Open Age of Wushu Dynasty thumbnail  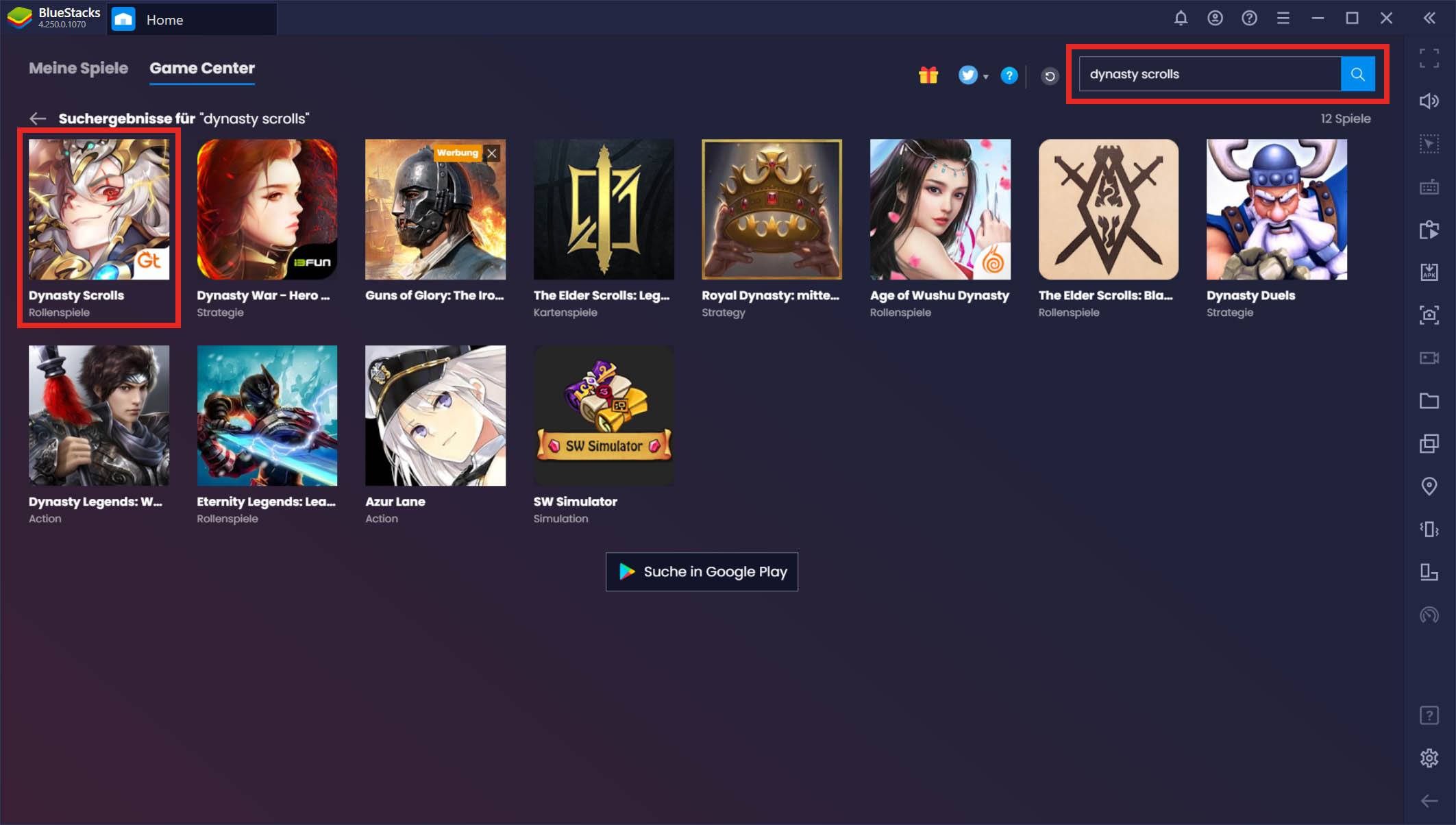940,209
